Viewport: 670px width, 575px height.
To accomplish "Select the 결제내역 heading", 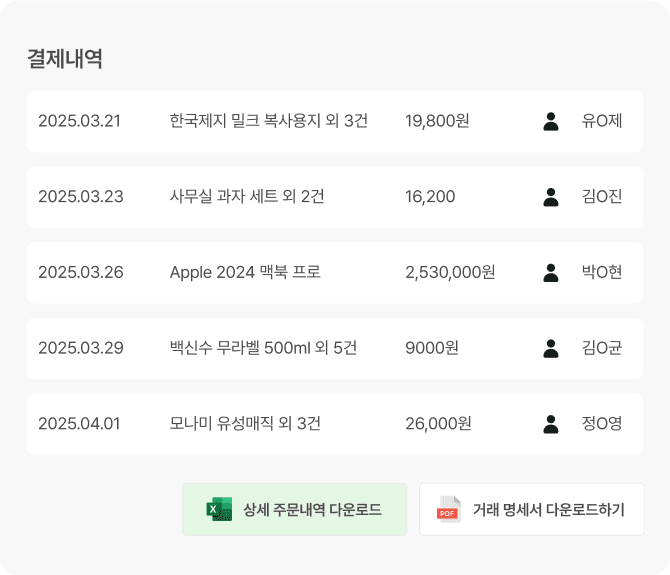I will tap(65, 58).
